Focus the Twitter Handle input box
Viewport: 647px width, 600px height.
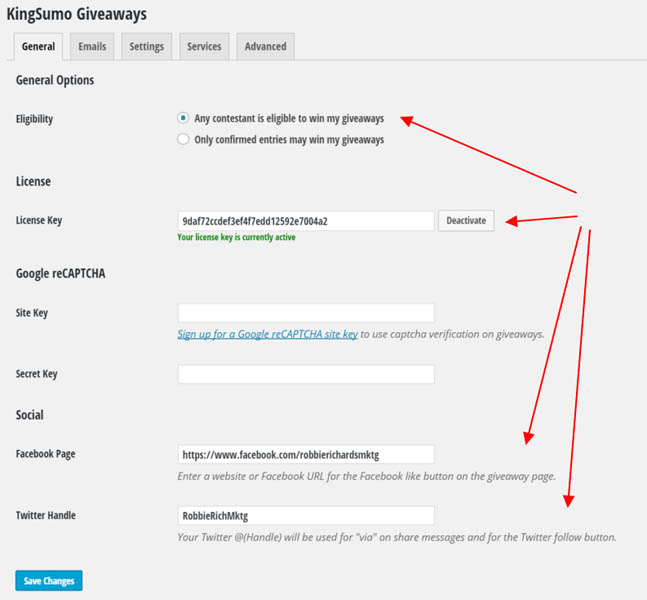coord(305,516)
